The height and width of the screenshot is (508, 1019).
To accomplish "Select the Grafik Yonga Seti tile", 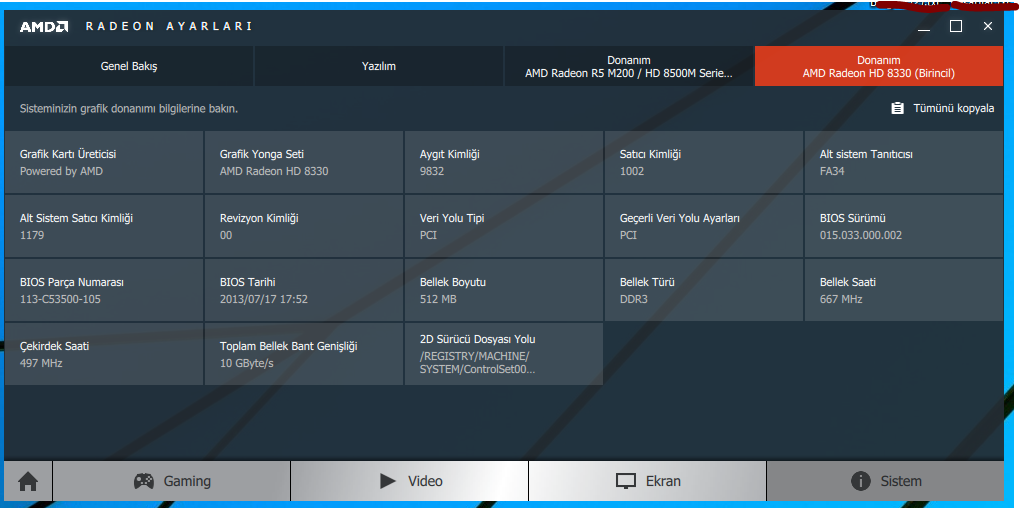I will pos(304,162).
